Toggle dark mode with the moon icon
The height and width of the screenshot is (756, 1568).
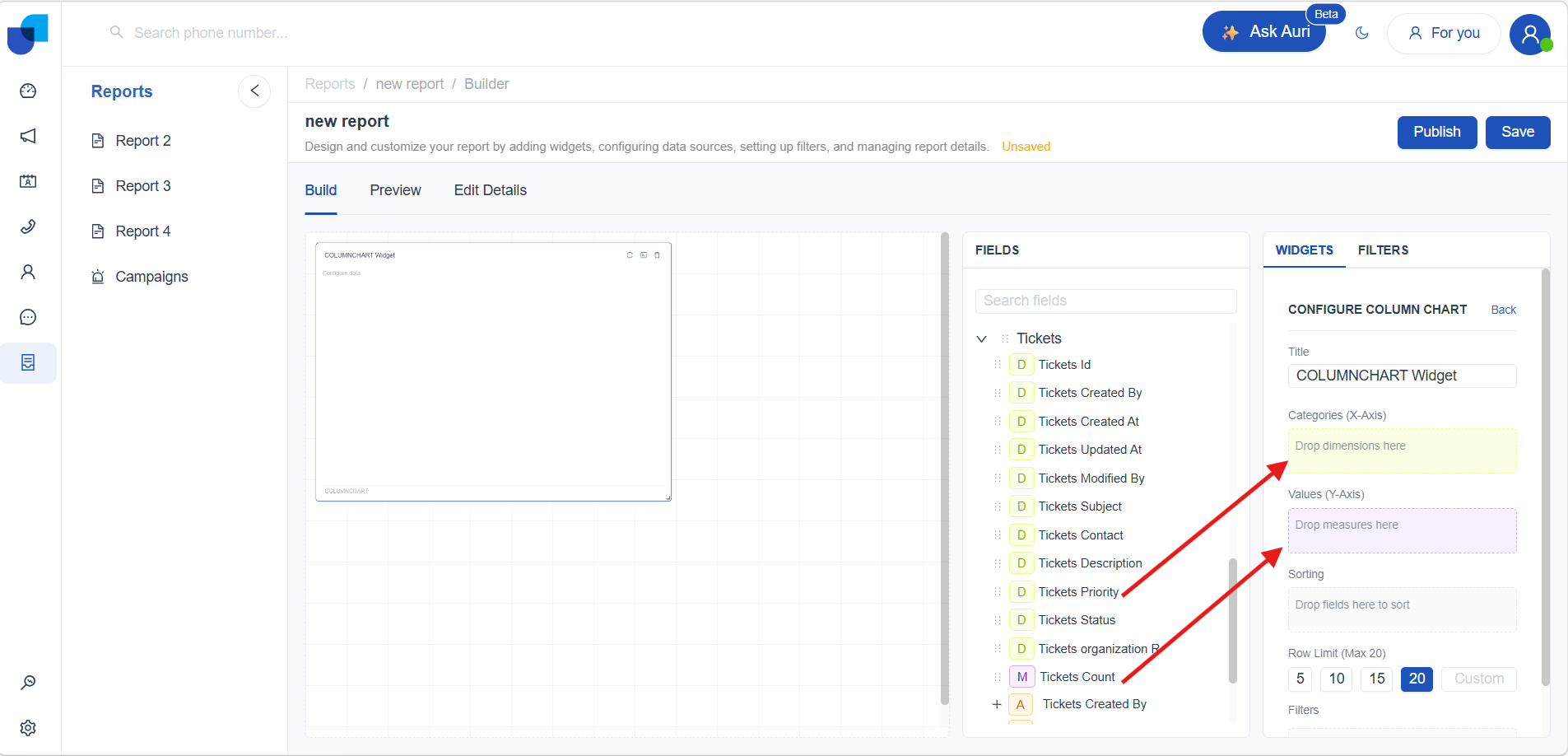point(1362,33)
